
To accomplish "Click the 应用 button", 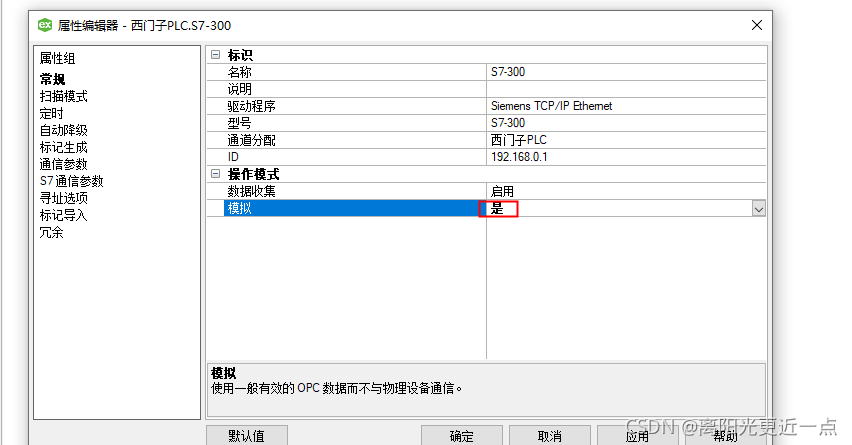I will click(x=637, y=436).
